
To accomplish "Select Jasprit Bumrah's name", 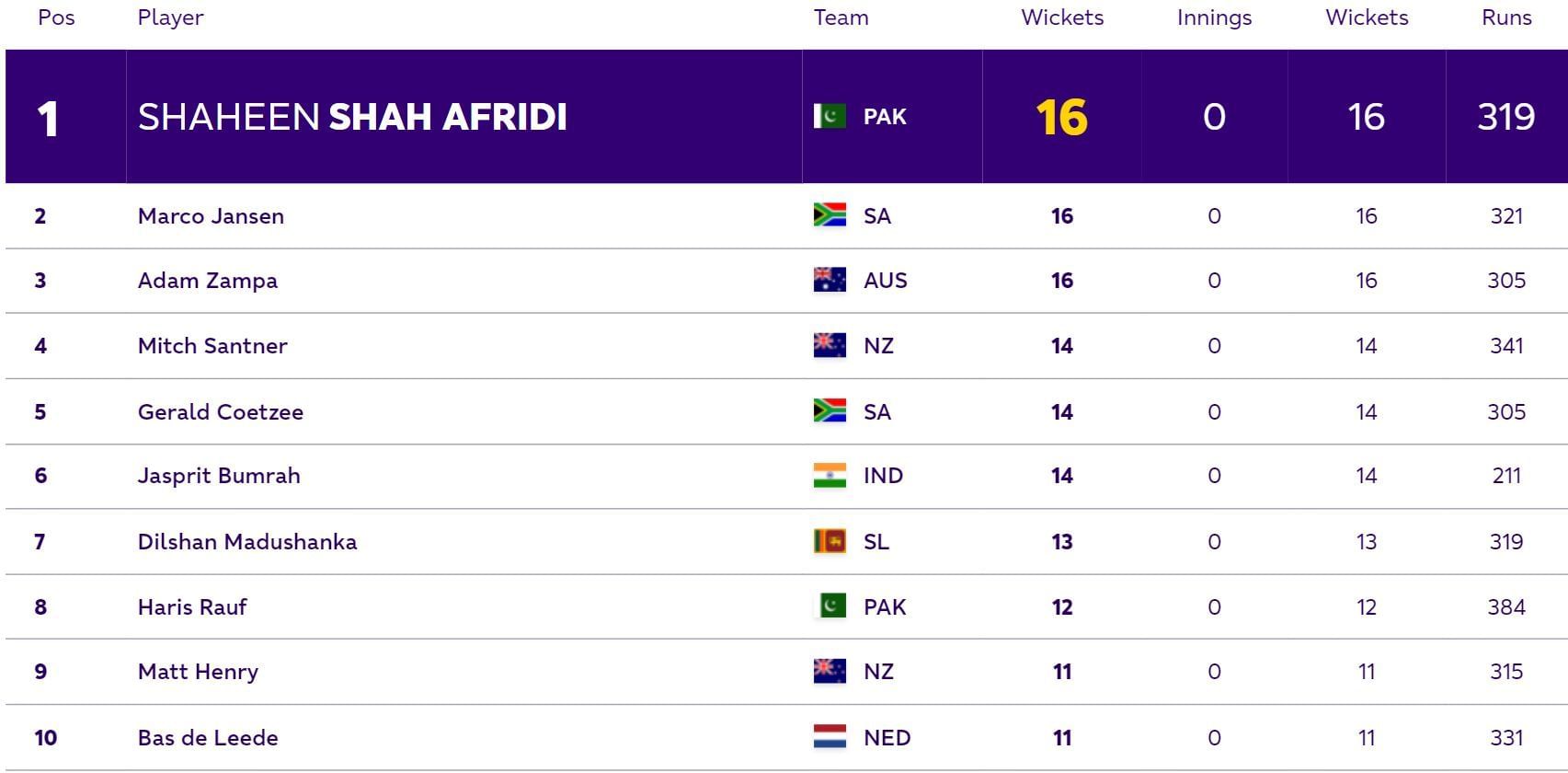I will (219, 475).
